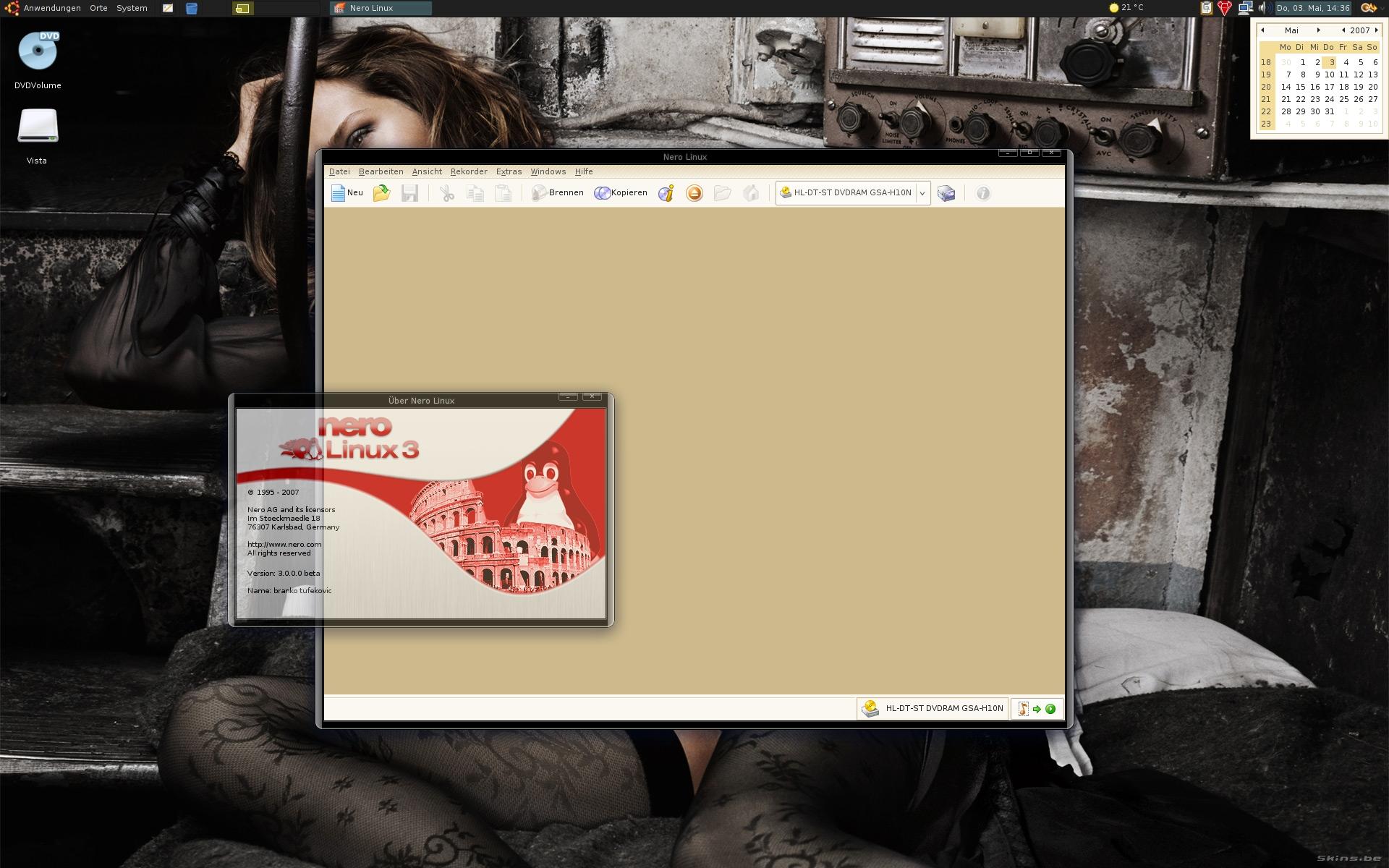Click the orange user switcher panel icon
This screenshot has width=1389, height=868.
(x=1369, y=8)
